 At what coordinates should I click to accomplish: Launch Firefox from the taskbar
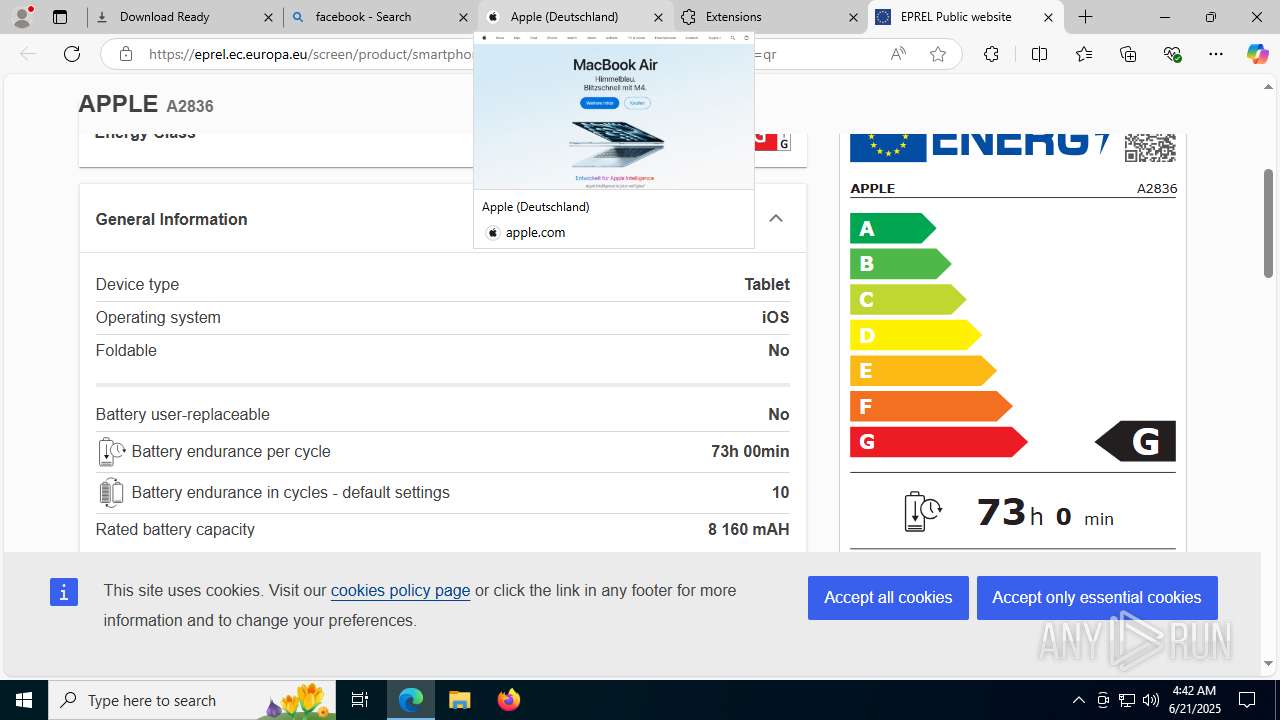click(x=508, y=700)
